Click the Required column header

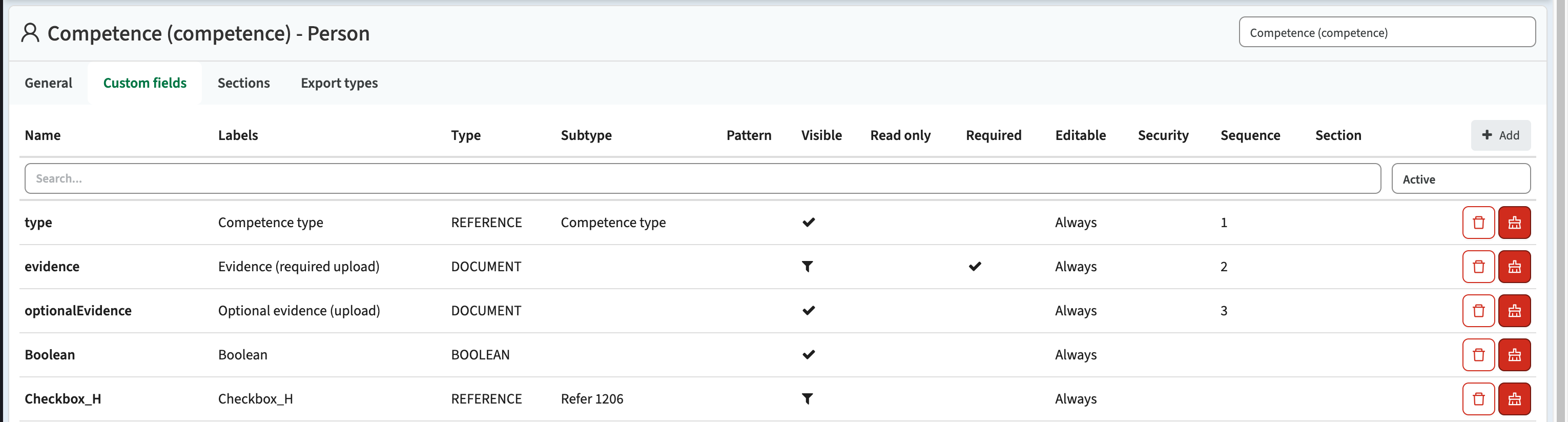[x=995, y=135]
